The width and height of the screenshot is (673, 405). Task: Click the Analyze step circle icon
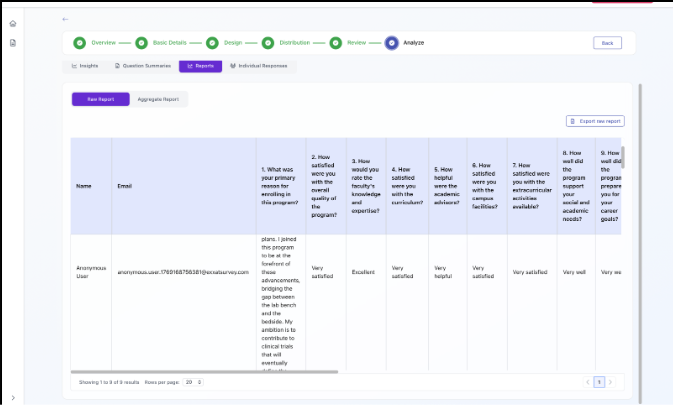pyautogui.click(x=391, y=43)
